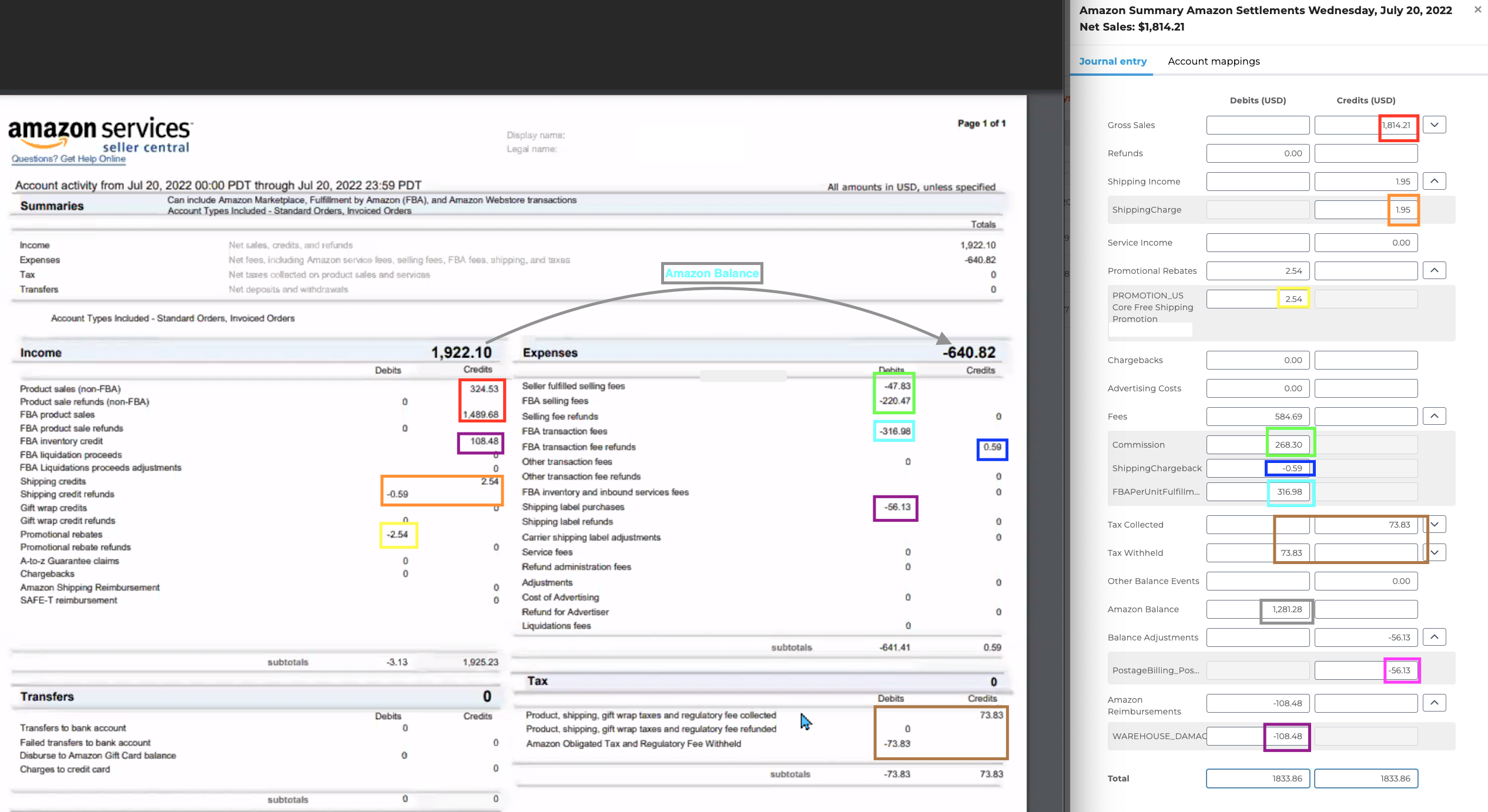This screenshot has width=1488, height=812.
Task: Select the Shipping Income credits field
Action: [x=1366, y=182]
